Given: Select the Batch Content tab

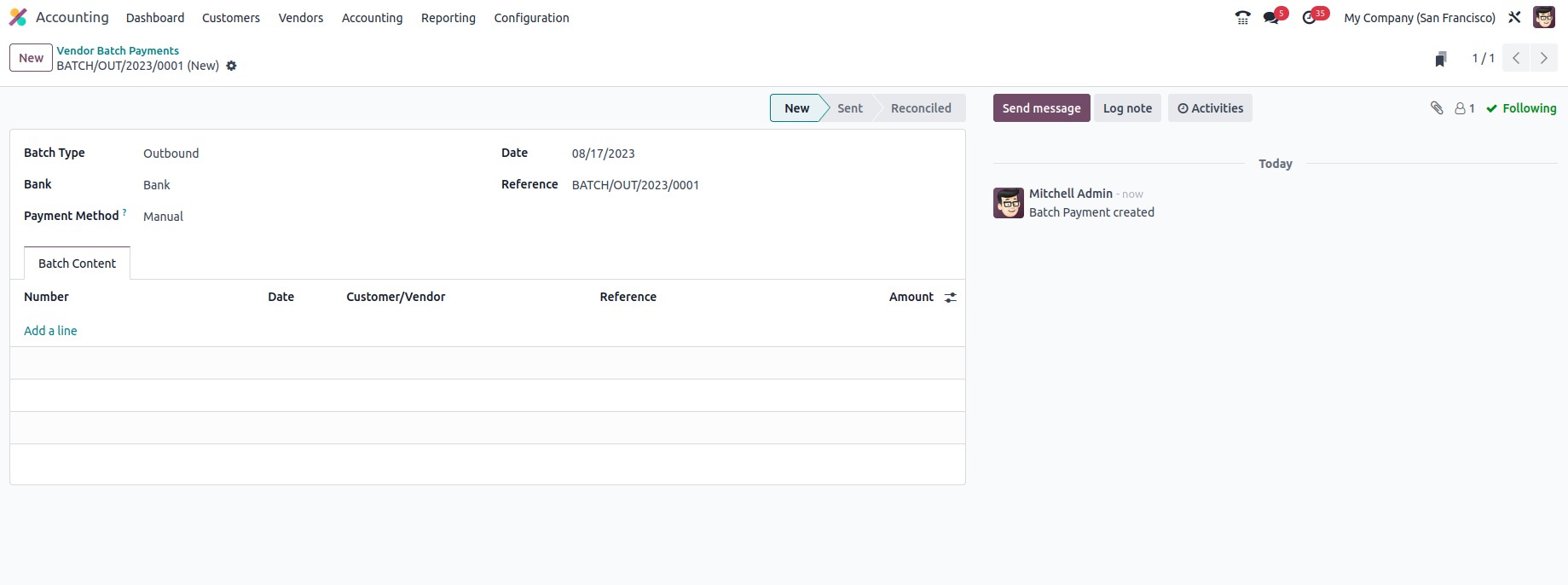Looking at the screenshot, I should click(x=77, y=264).
